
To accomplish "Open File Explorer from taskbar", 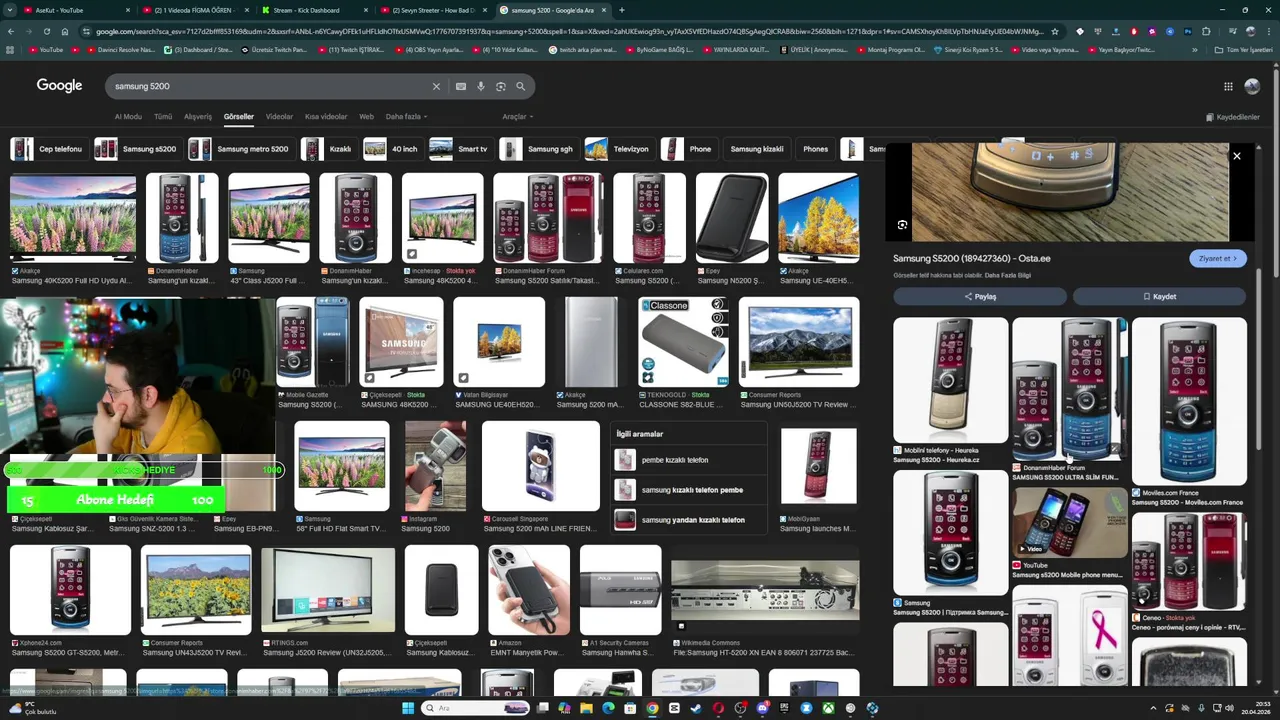I will tap(586, 708).
